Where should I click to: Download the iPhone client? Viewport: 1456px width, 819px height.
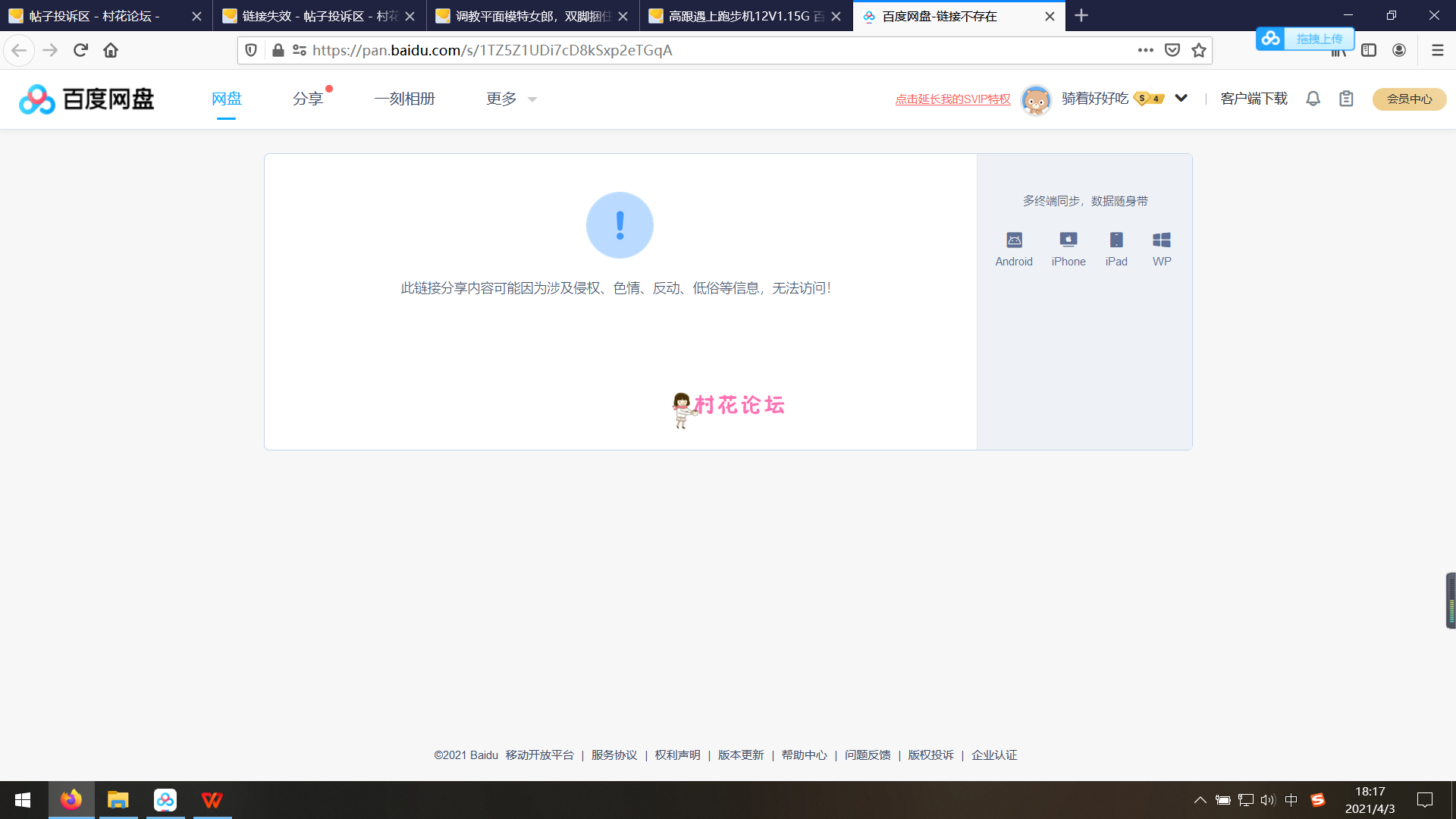click(1068, 249)
